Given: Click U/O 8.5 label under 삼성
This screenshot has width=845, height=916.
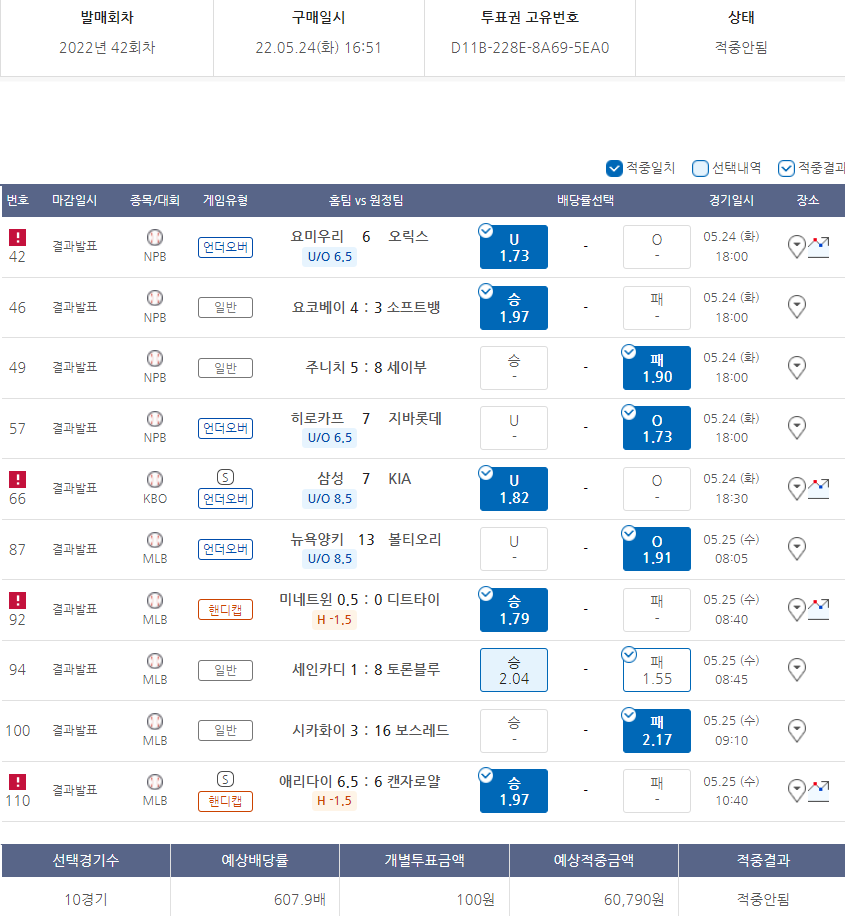Looking at the screenshot, I should 330,499.
